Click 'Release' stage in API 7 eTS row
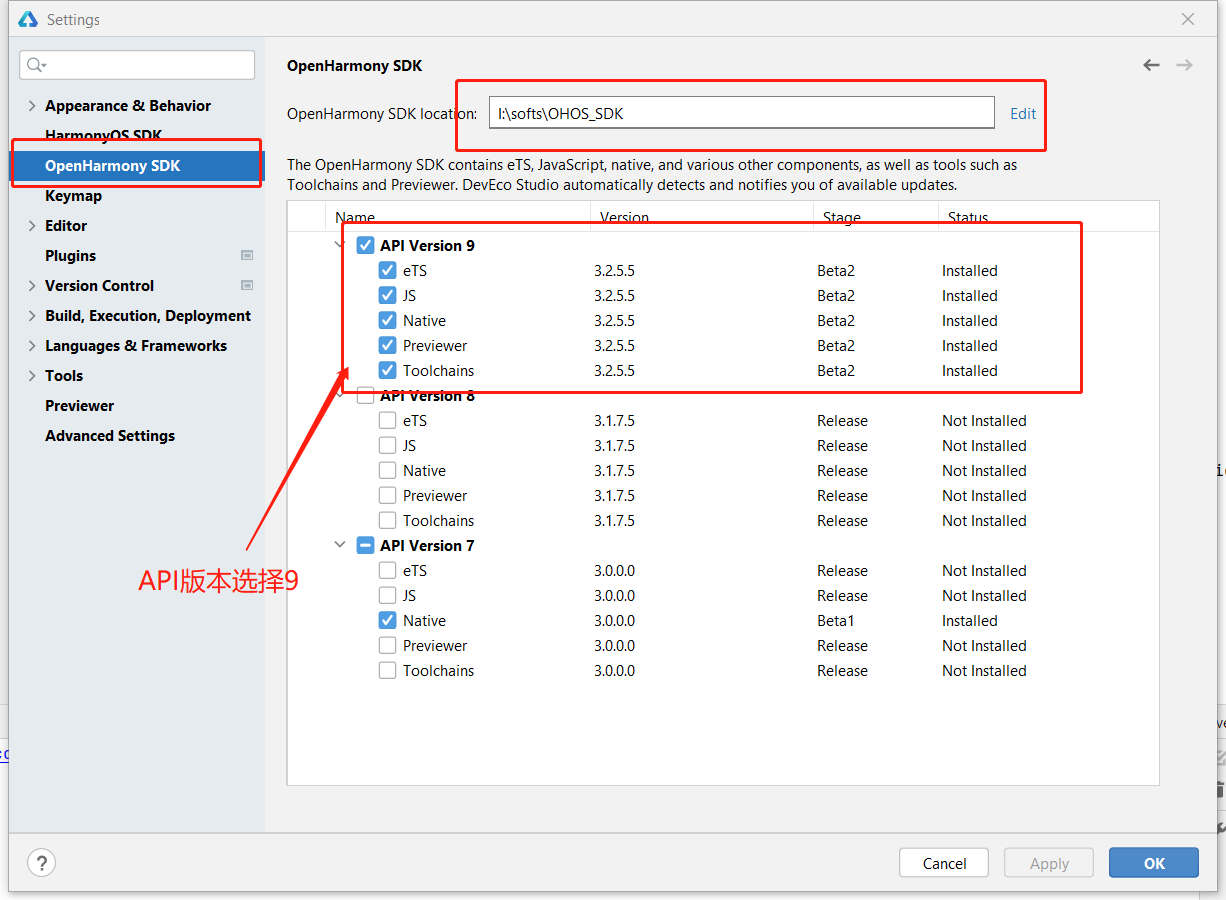 (x=842, y=571)
